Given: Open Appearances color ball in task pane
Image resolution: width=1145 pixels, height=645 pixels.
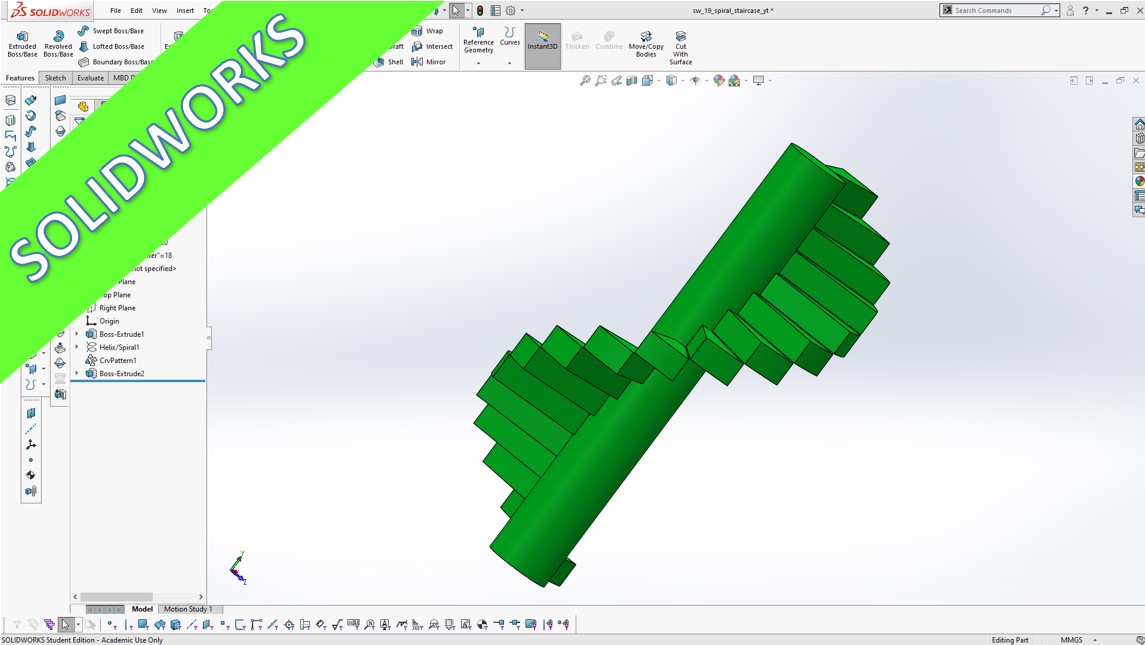Looking at the screenshot, I should [1139, 181].
